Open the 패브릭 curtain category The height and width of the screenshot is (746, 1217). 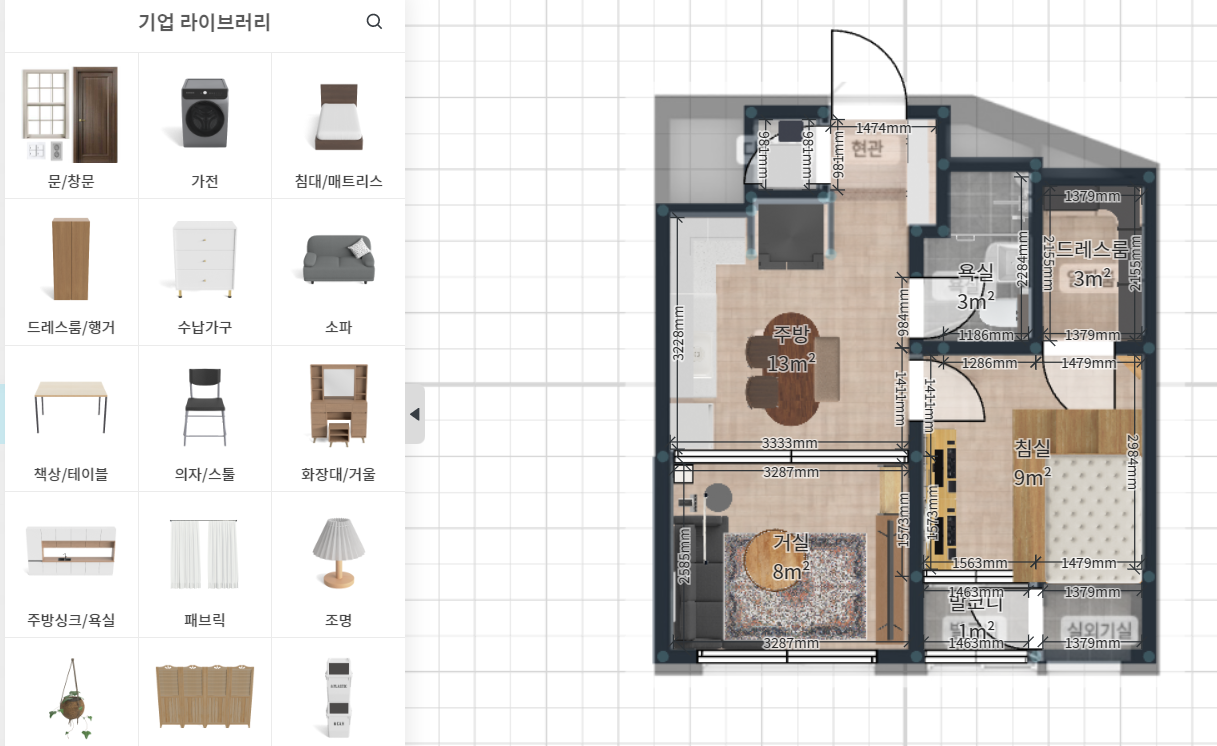[205, 564]
